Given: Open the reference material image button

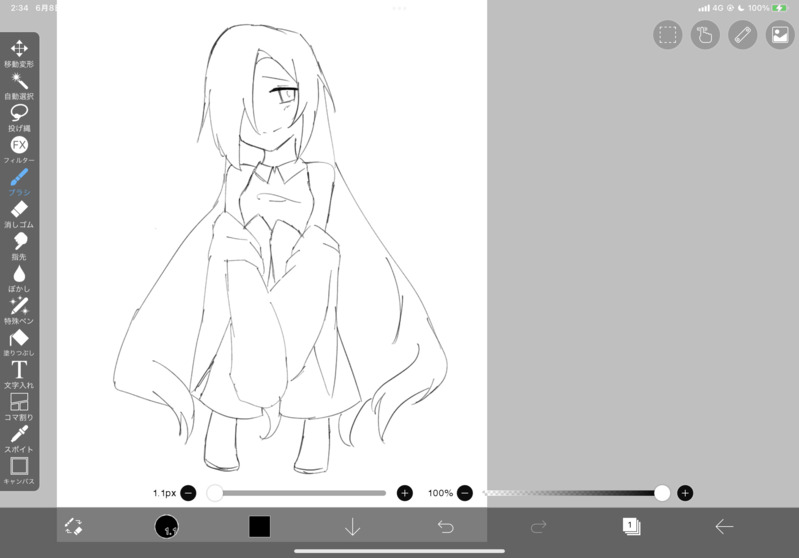Looking at the screenshot, I should click(x=780, y=35).
